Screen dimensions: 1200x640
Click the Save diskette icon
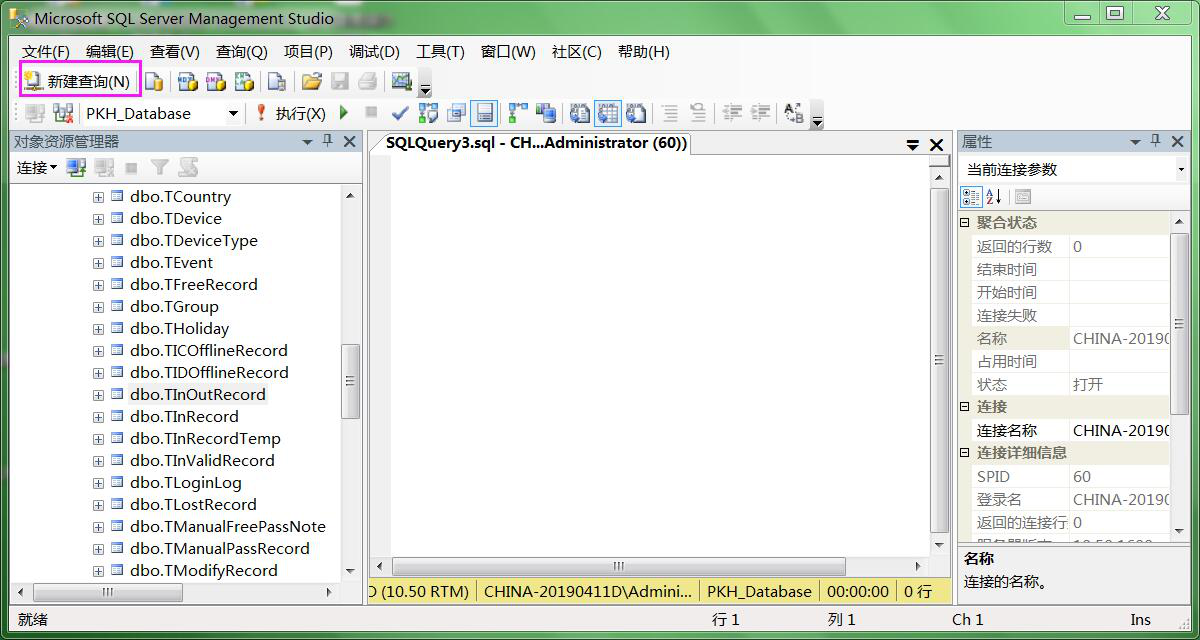tap(340, 82)
